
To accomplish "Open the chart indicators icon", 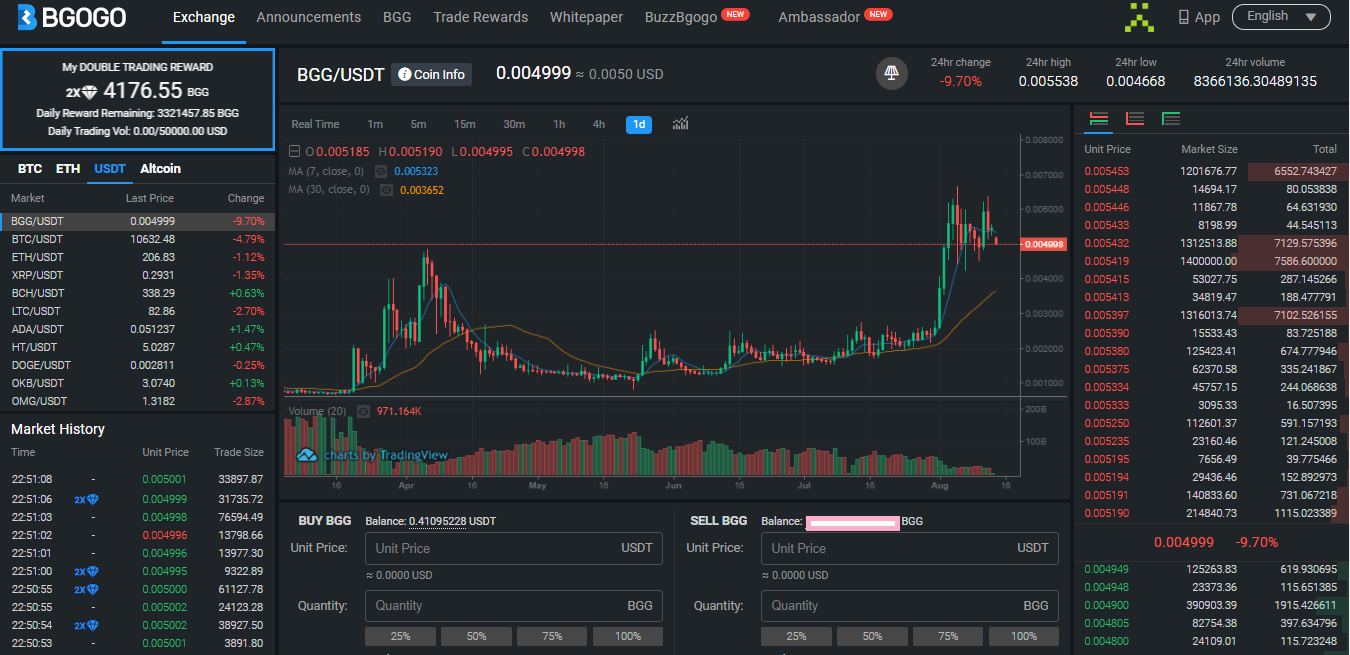I will [x=681, y=124].
